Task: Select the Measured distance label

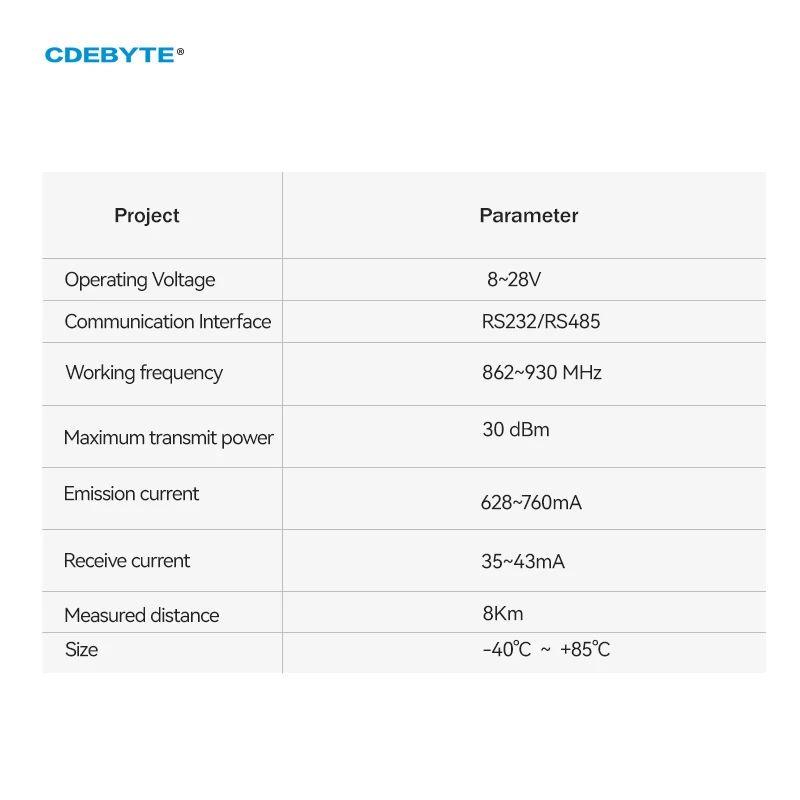Action: 142,616
